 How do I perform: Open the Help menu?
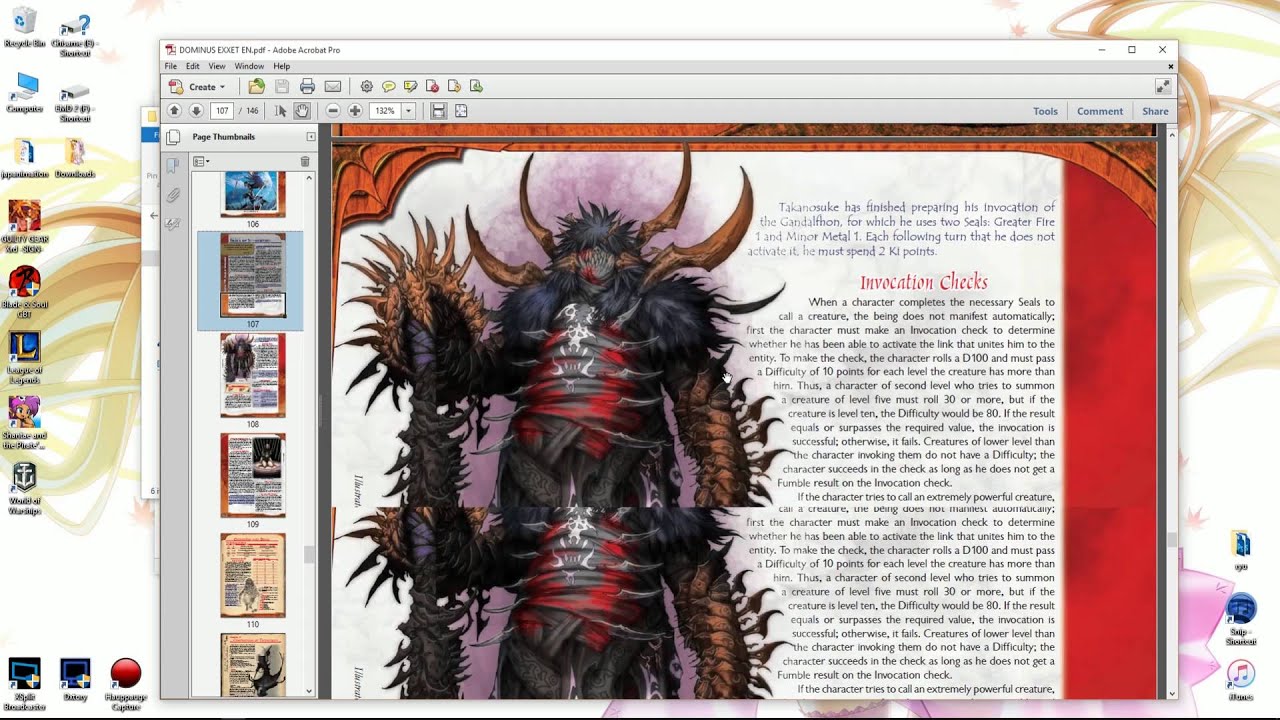click(281, 66)
